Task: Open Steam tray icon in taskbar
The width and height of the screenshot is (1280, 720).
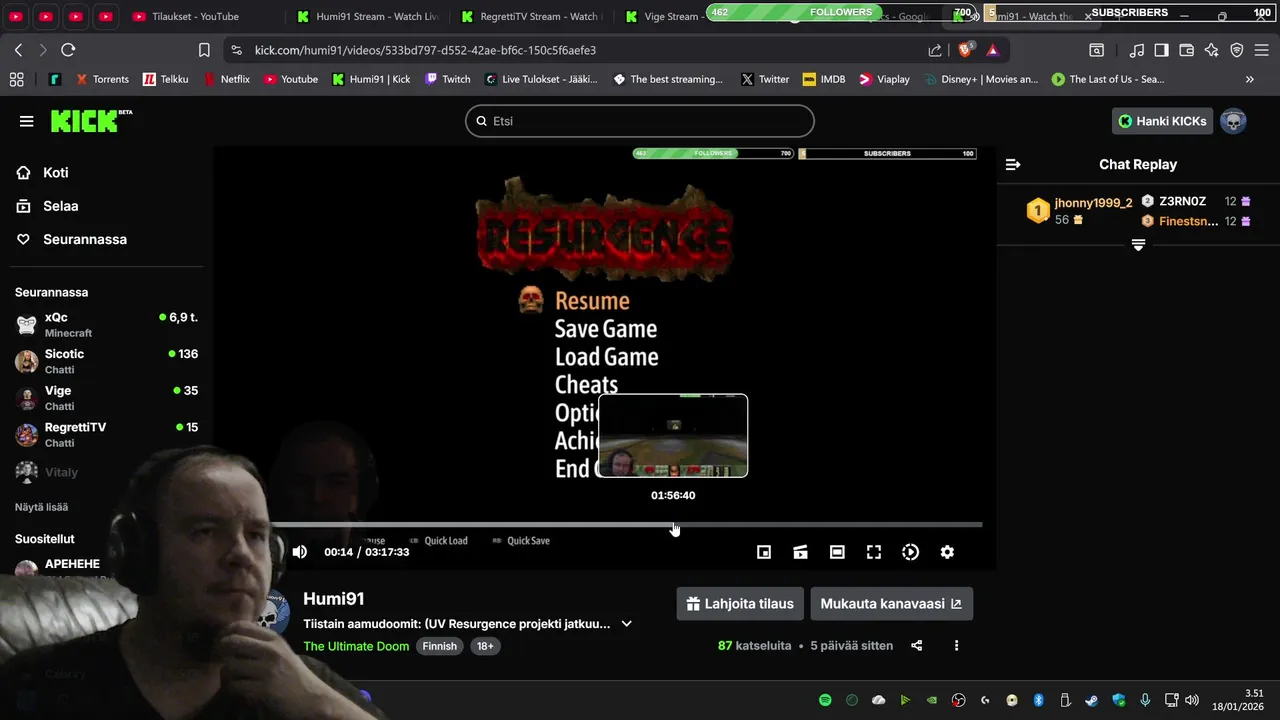Action: [x=1091, y=700]
